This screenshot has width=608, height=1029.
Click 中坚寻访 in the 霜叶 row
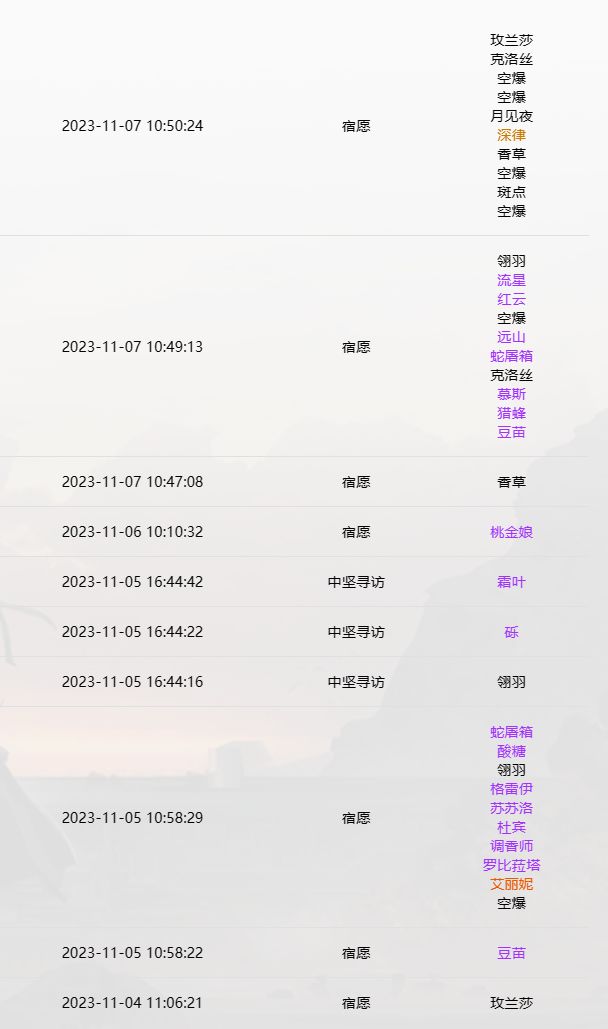pos(356,582)
